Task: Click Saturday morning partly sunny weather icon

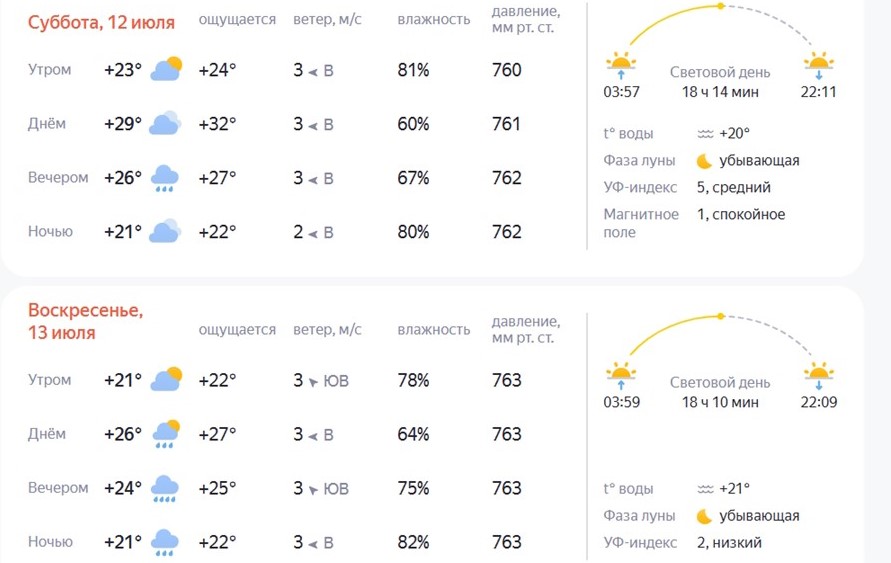Action: [x=166, y=69]
